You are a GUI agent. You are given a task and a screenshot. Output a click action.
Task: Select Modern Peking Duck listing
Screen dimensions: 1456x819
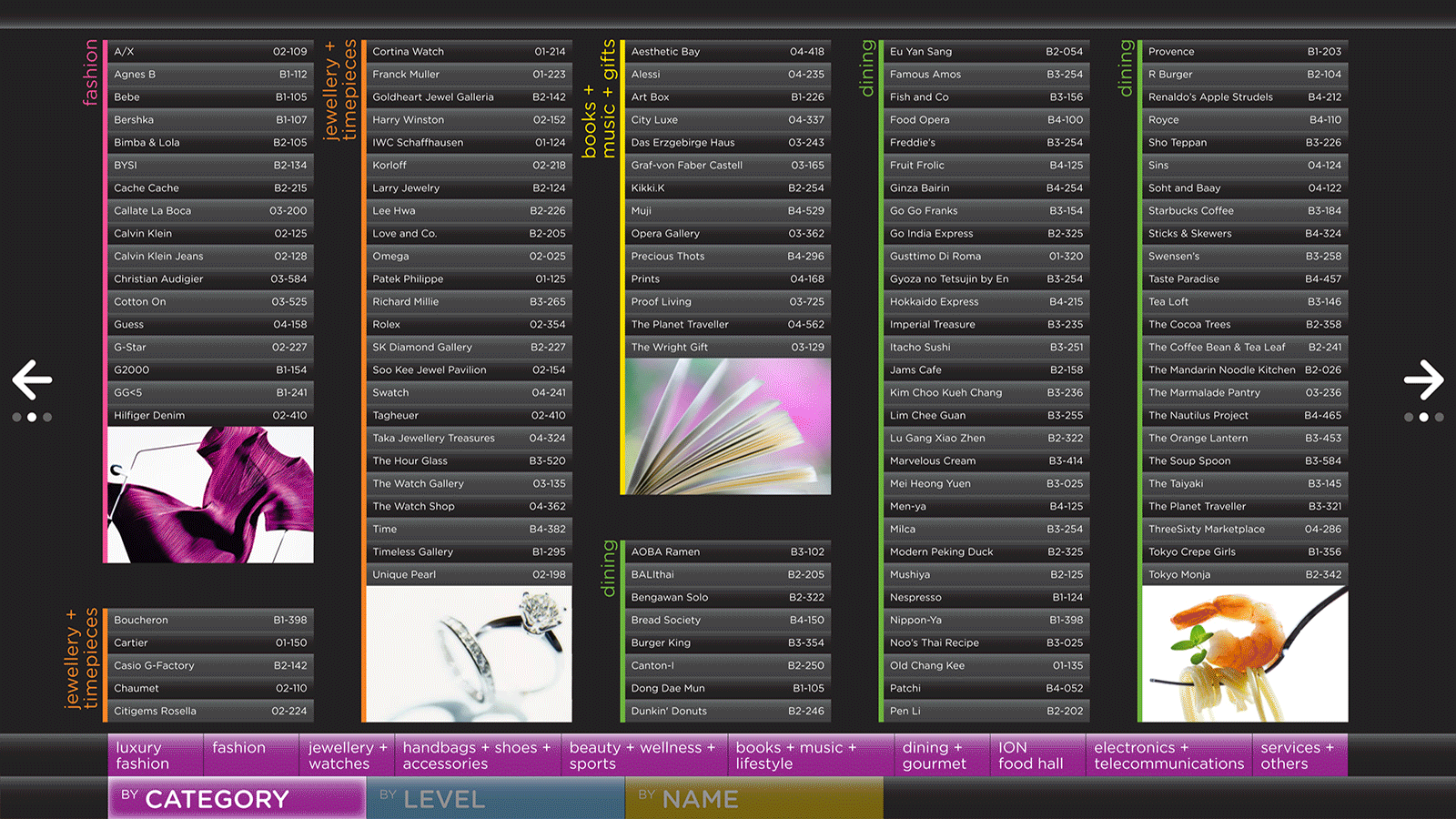point(986,552)
